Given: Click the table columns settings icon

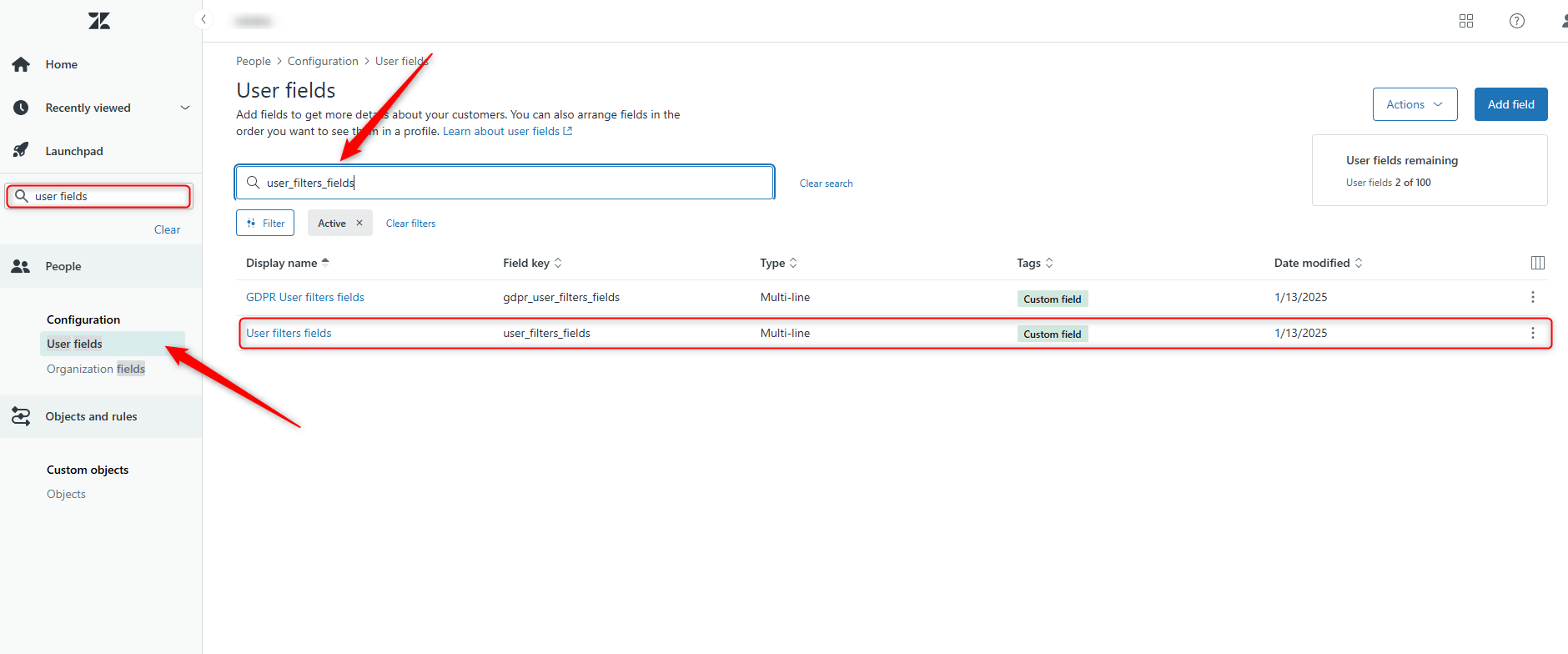Looking at the screenshot, I should 1537,263.
